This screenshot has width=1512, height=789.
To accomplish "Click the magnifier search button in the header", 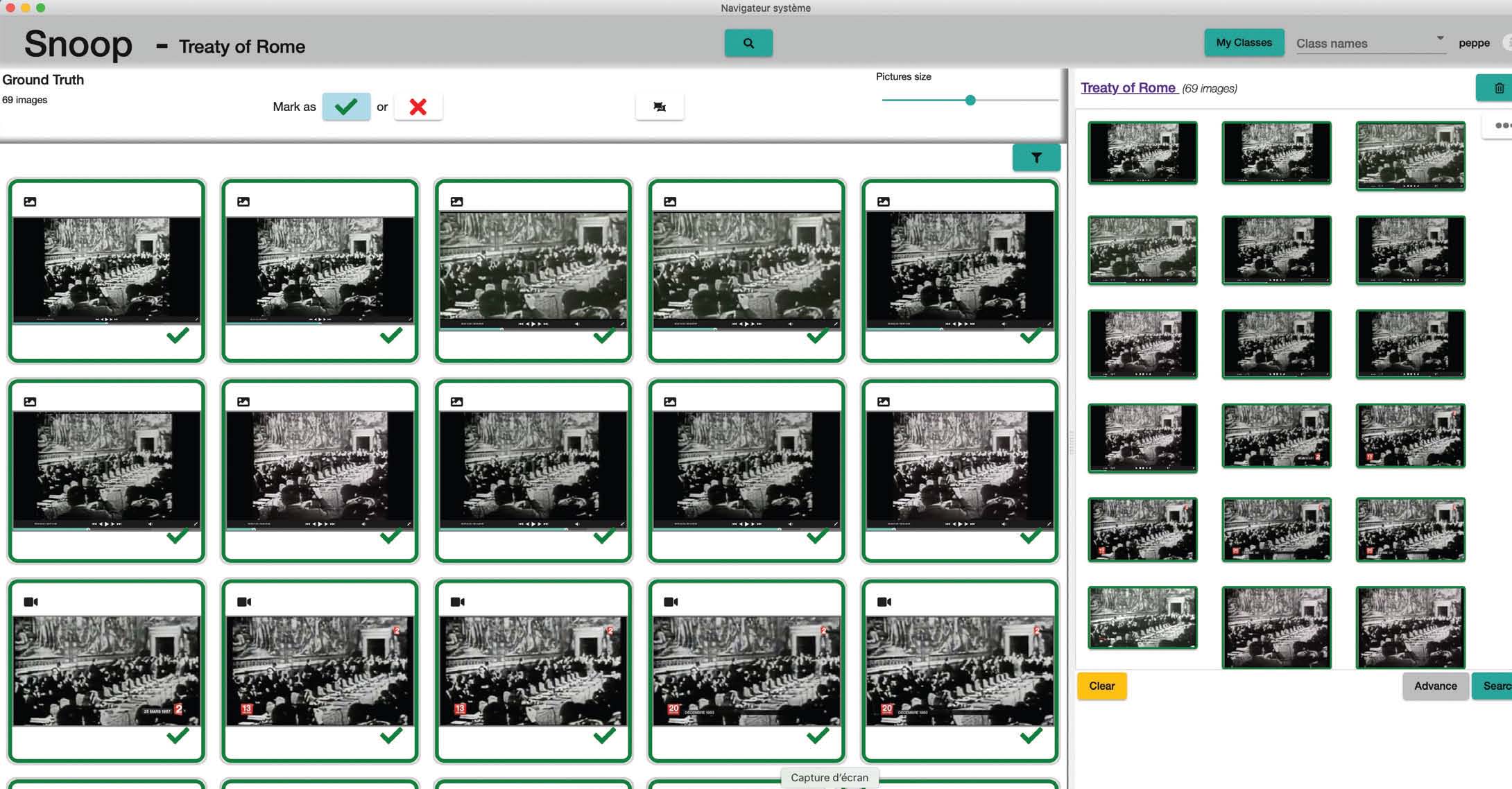I will pos(748,43).
